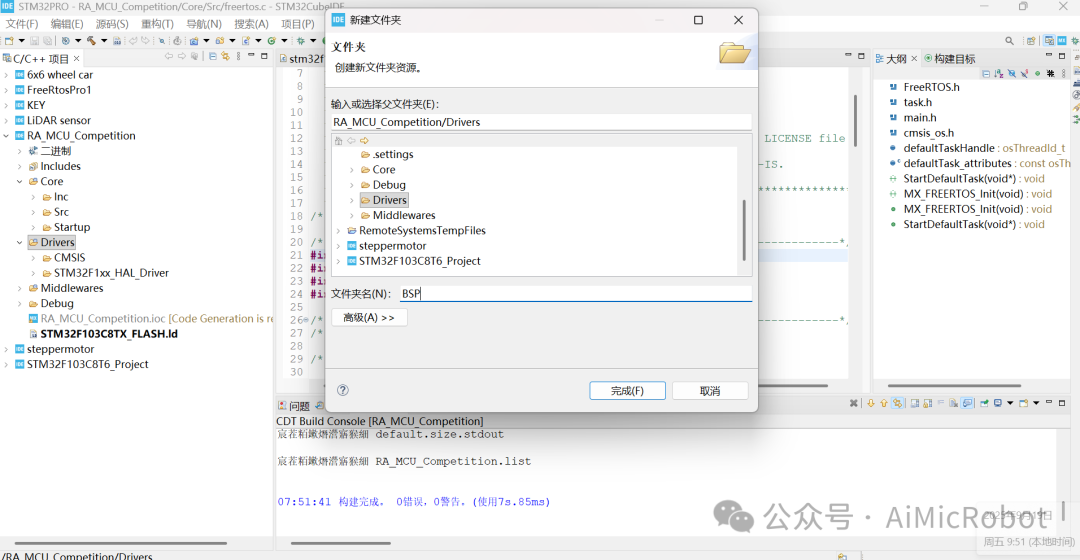1080x560 pixels.
Task: Click the console Clear (X) icon
Action: [854, 403]
